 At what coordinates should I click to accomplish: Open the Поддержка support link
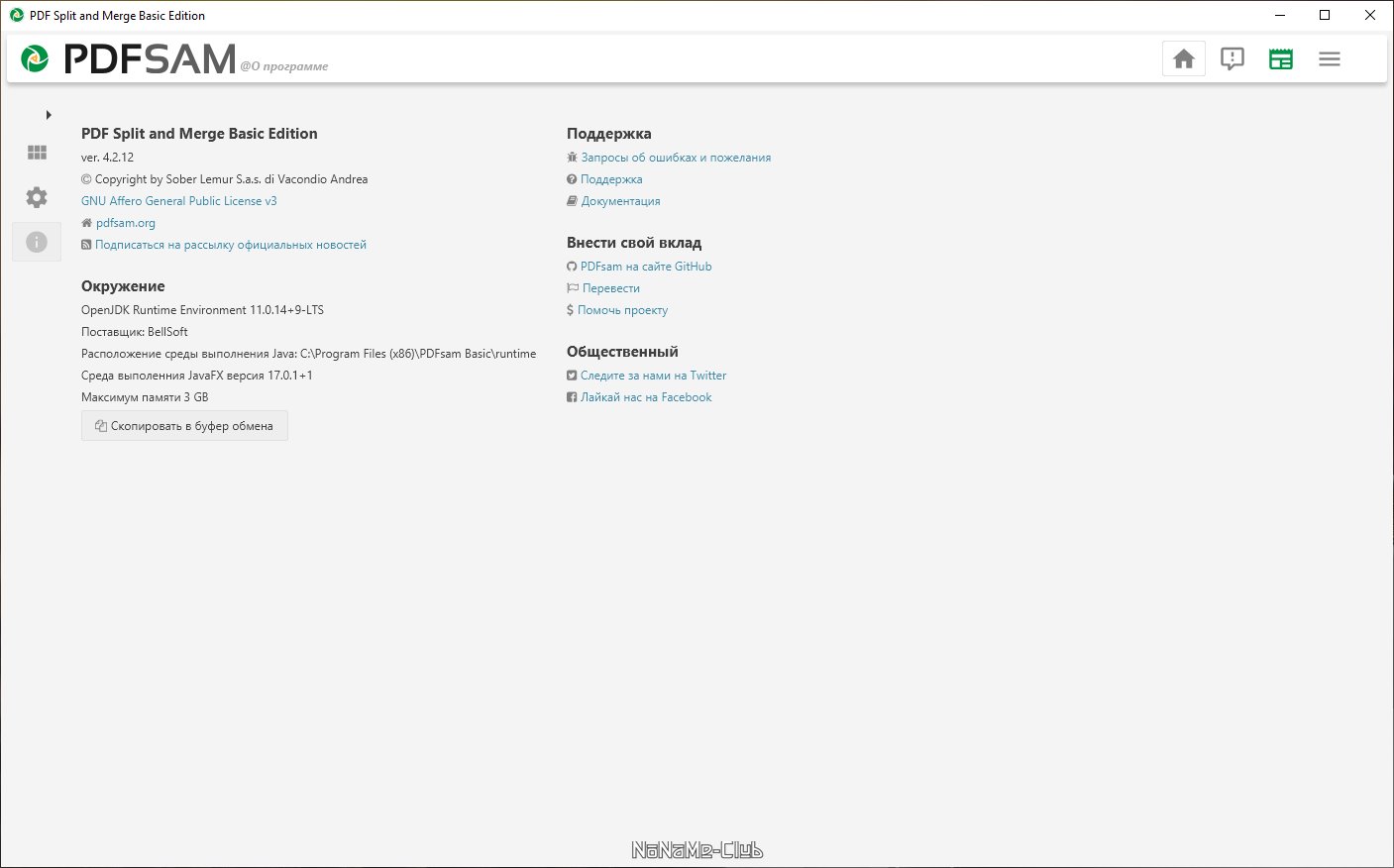pos(611,179)
